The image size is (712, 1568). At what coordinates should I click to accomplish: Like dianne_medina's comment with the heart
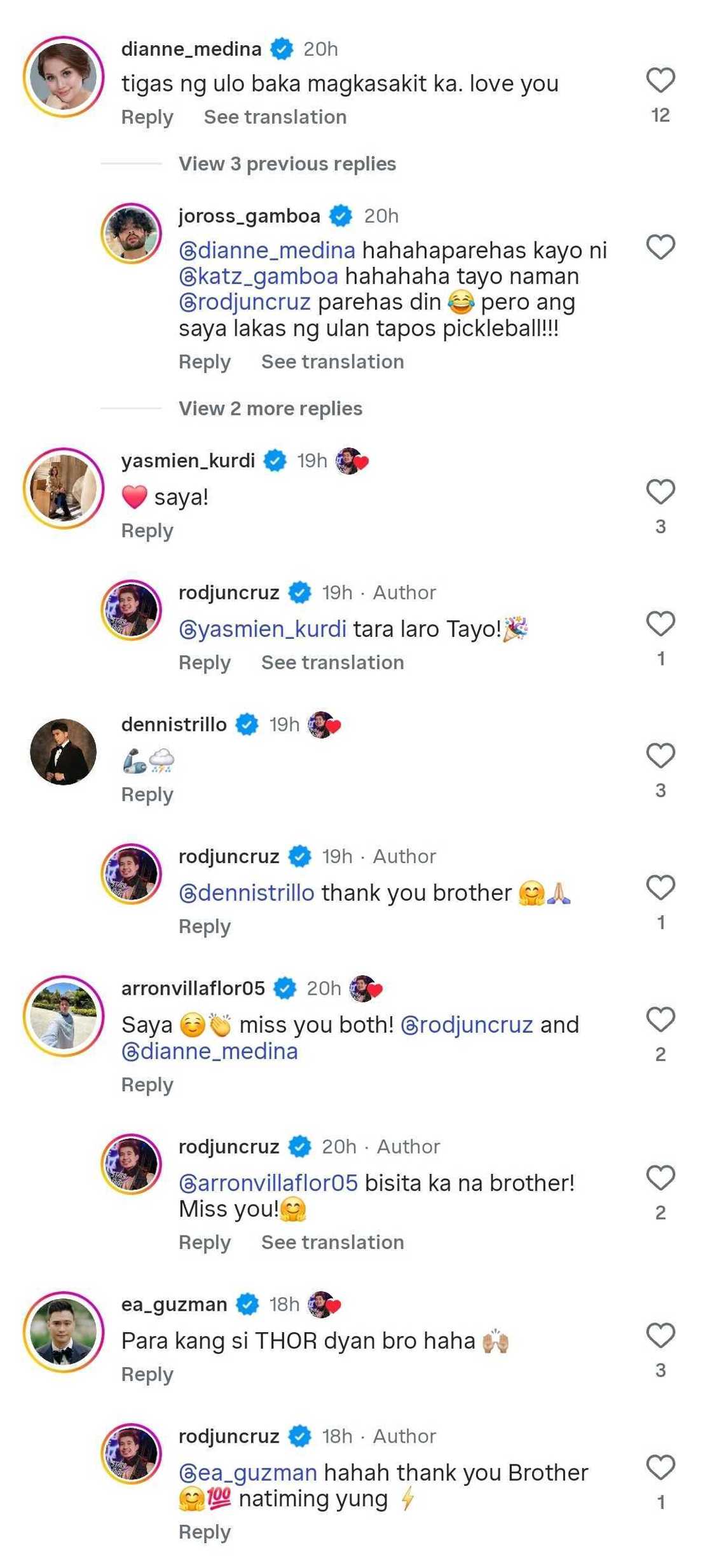pos(661,80)
